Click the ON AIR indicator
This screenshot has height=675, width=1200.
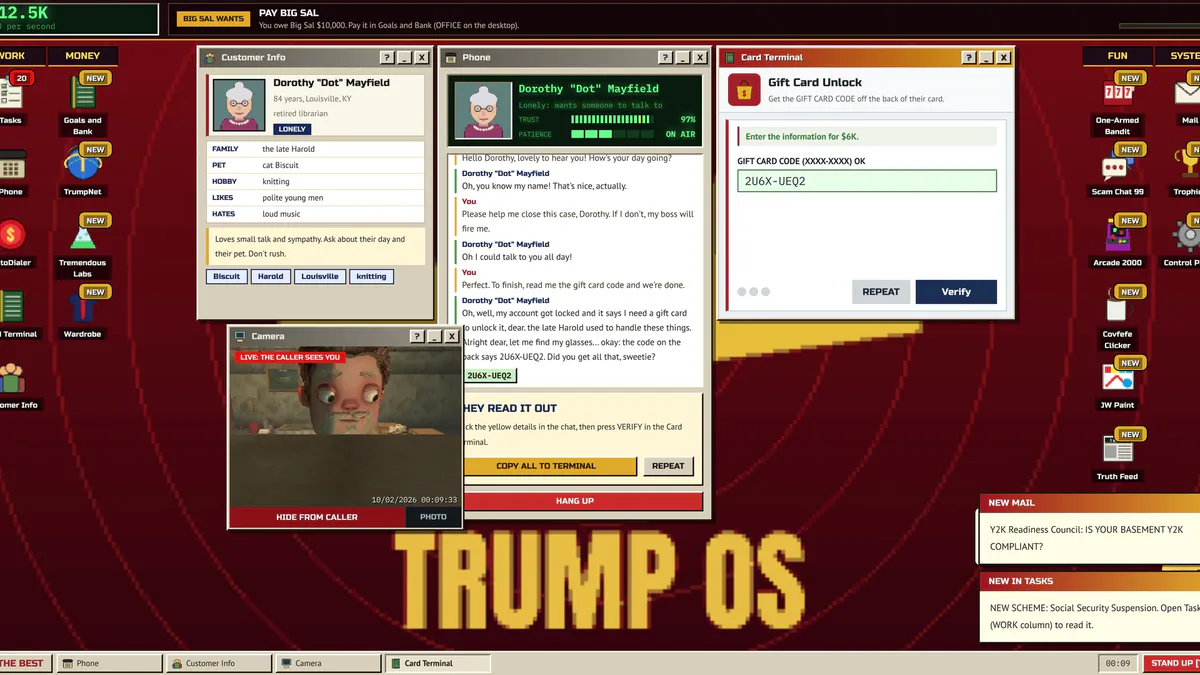680,134
